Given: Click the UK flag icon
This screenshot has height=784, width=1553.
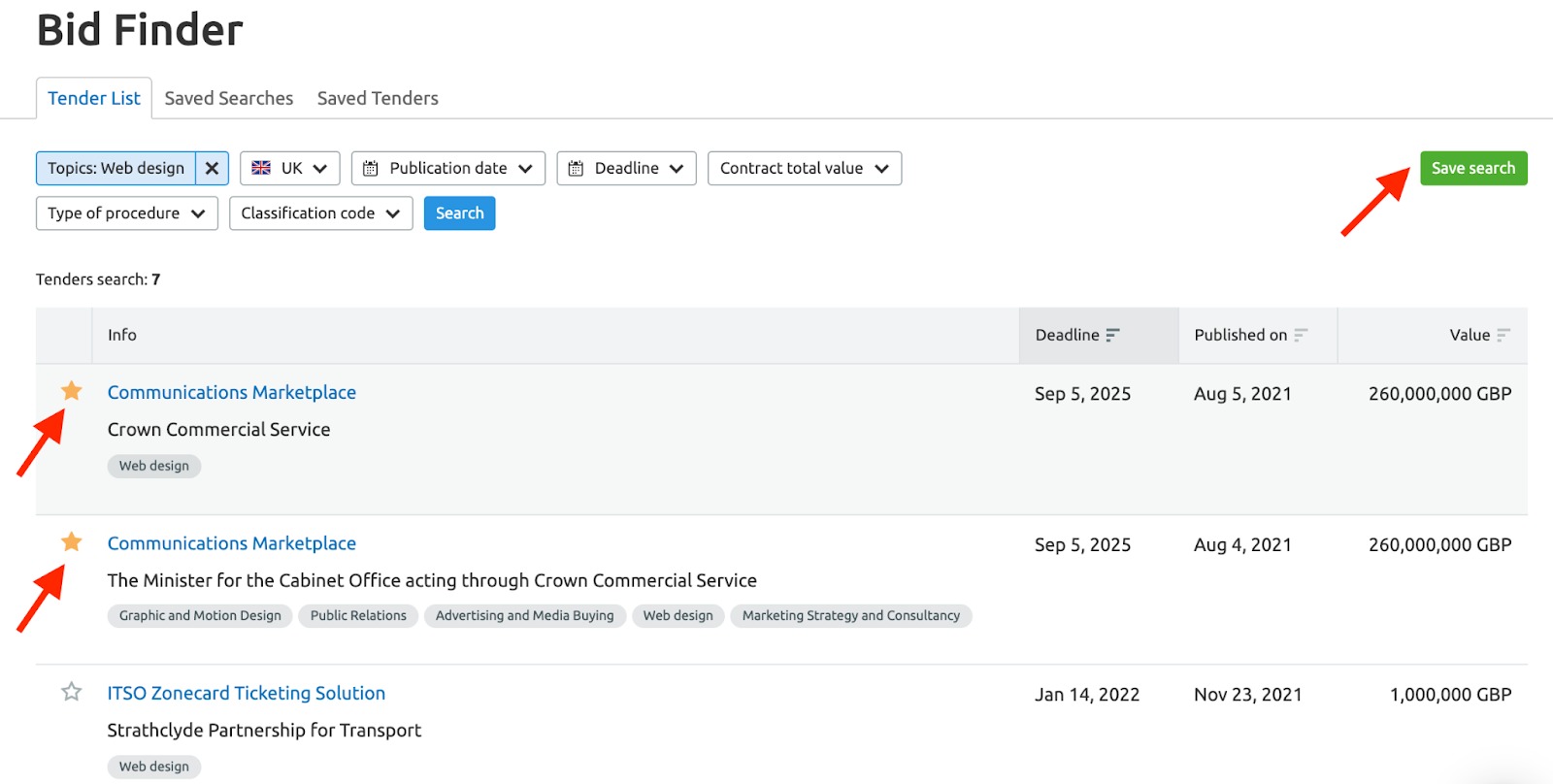Looking at the screenshot, I should click(x=261, y=168).
